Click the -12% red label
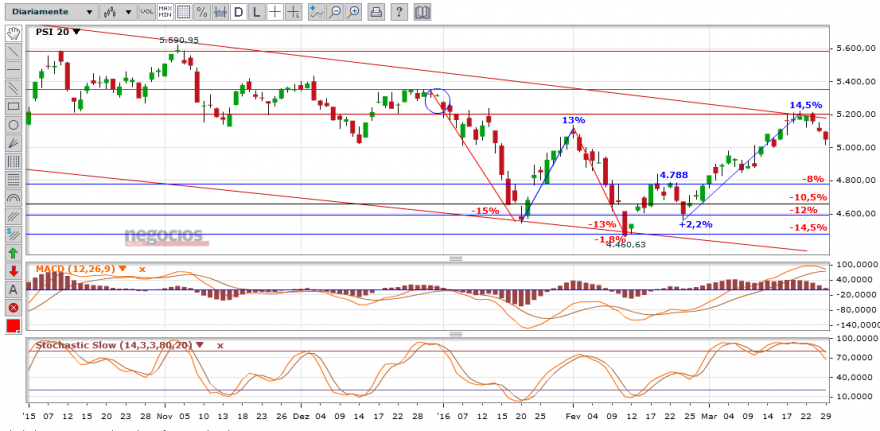880x431 pixels. [x=804, y=210]
